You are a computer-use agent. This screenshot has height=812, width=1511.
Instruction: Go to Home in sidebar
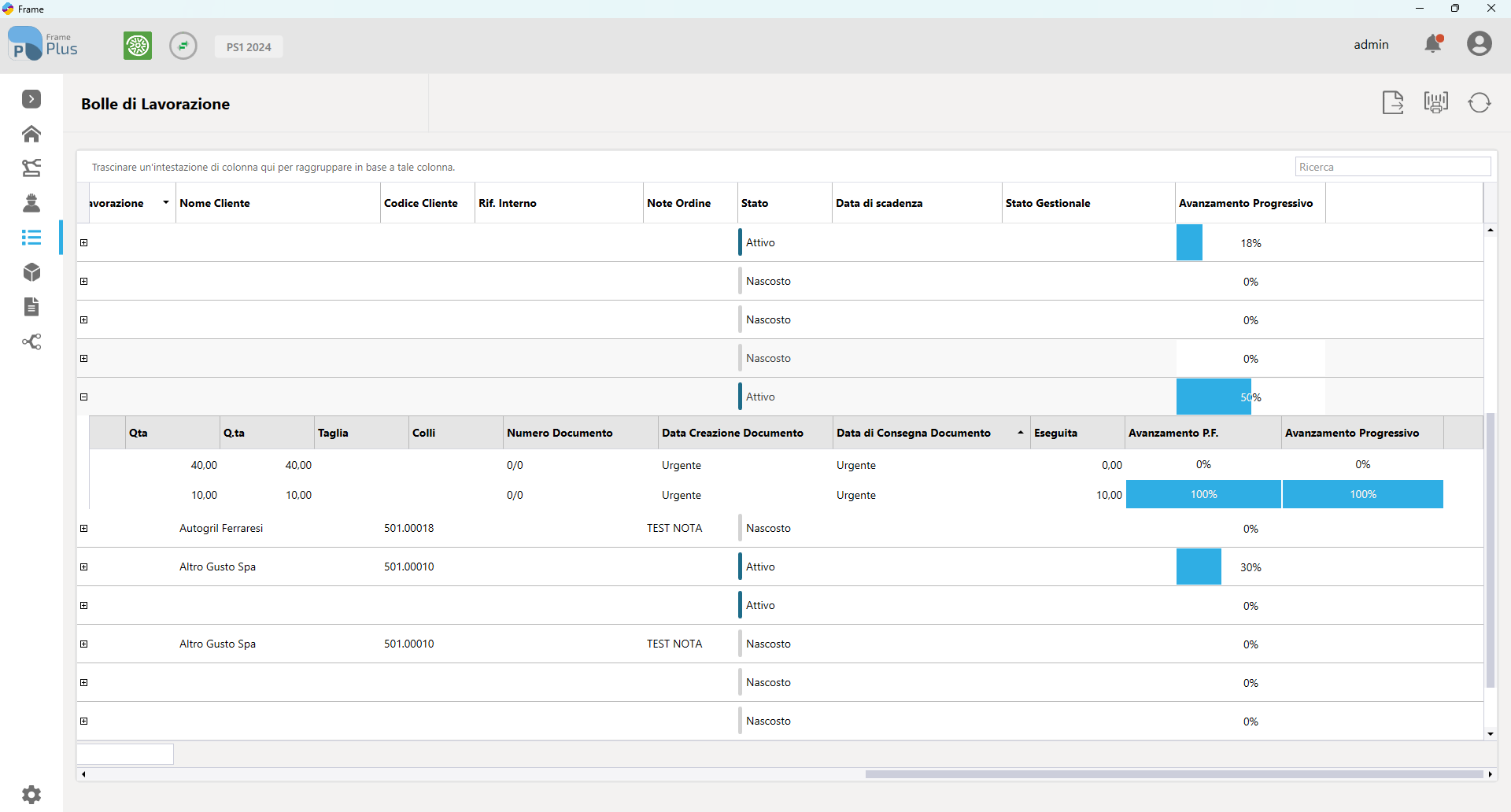click(x=31, y=134)
